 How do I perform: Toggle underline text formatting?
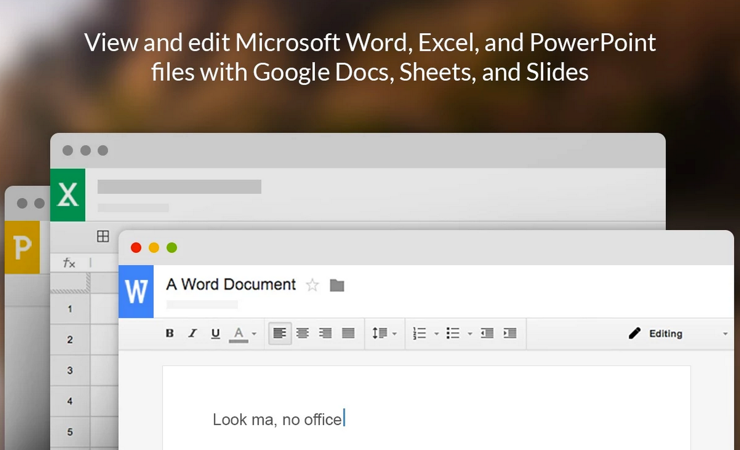(216, 333)
